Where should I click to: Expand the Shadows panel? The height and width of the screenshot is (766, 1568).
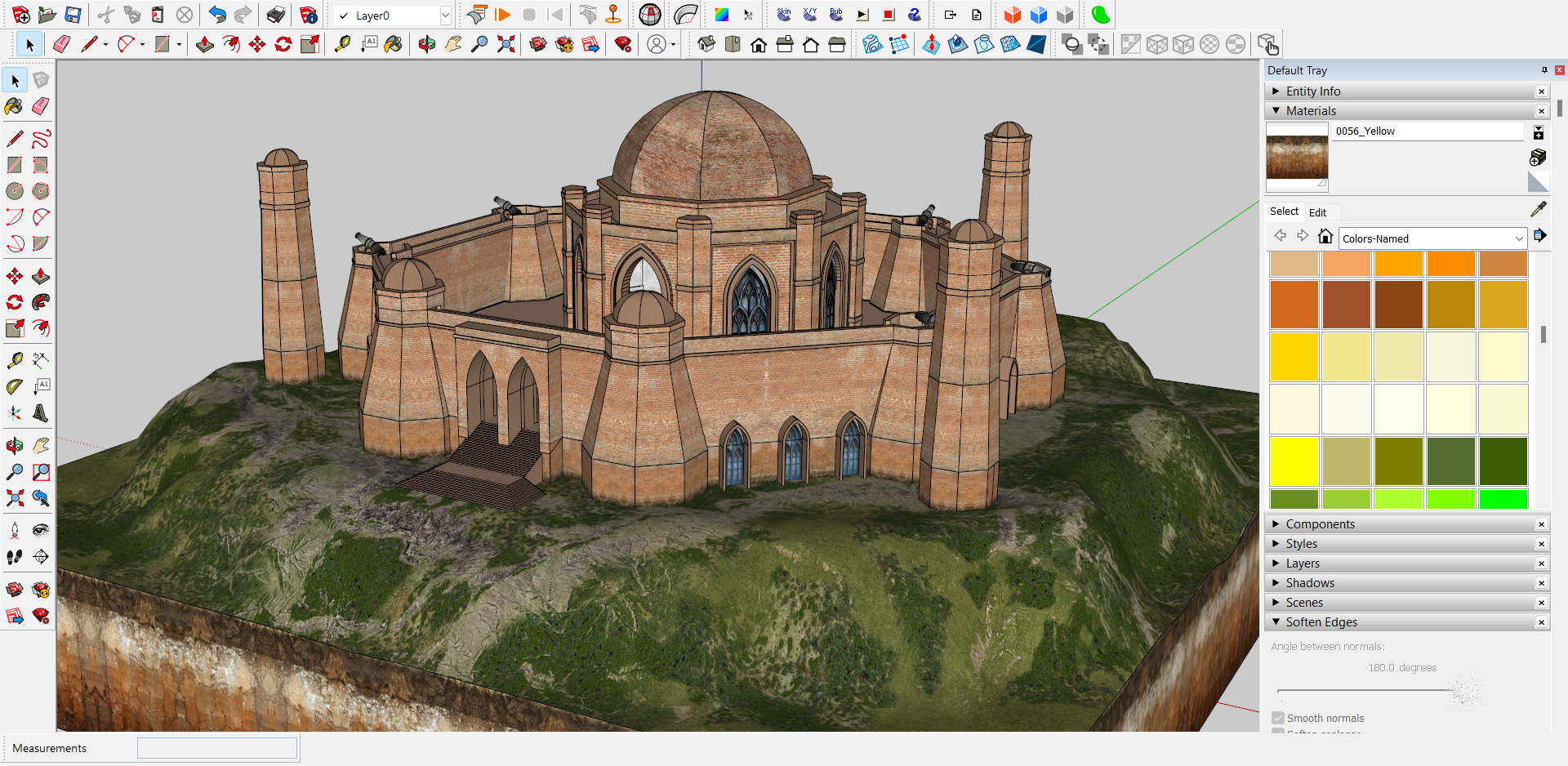[1276, 583]
